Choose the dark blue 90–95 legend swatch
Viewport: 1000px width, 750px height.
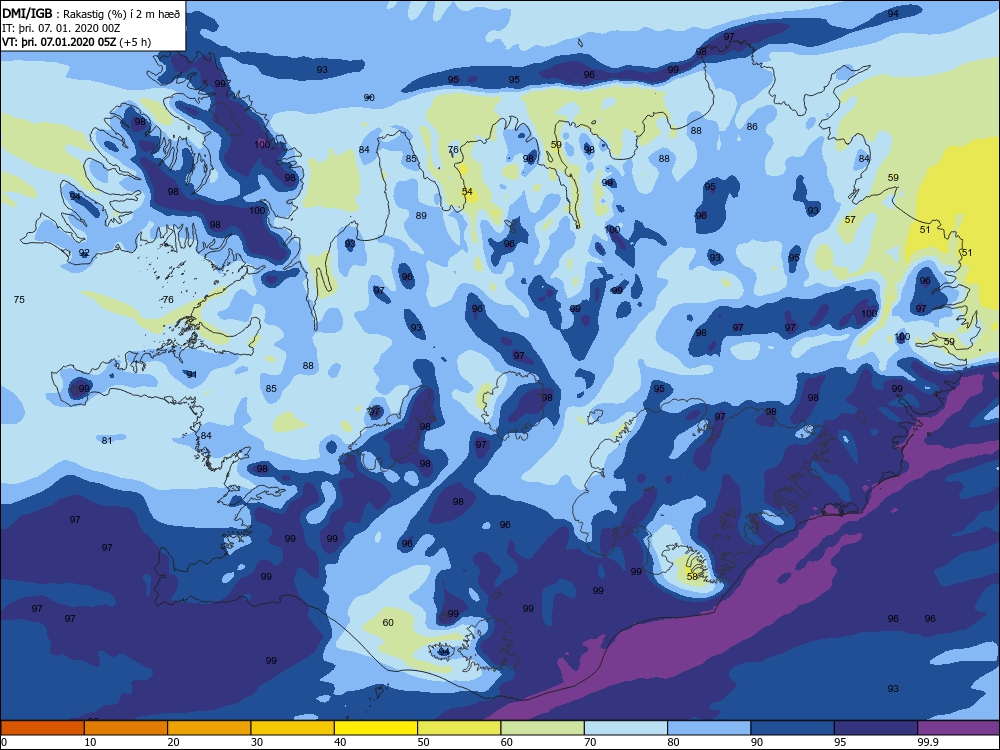[x=793, y=728]
